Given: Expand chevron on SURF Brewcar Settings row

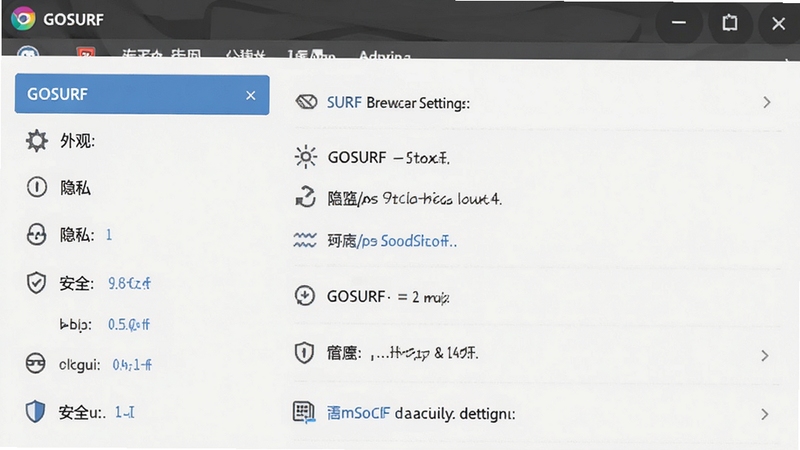Looking at the screenshot, I should coord(766,103).
